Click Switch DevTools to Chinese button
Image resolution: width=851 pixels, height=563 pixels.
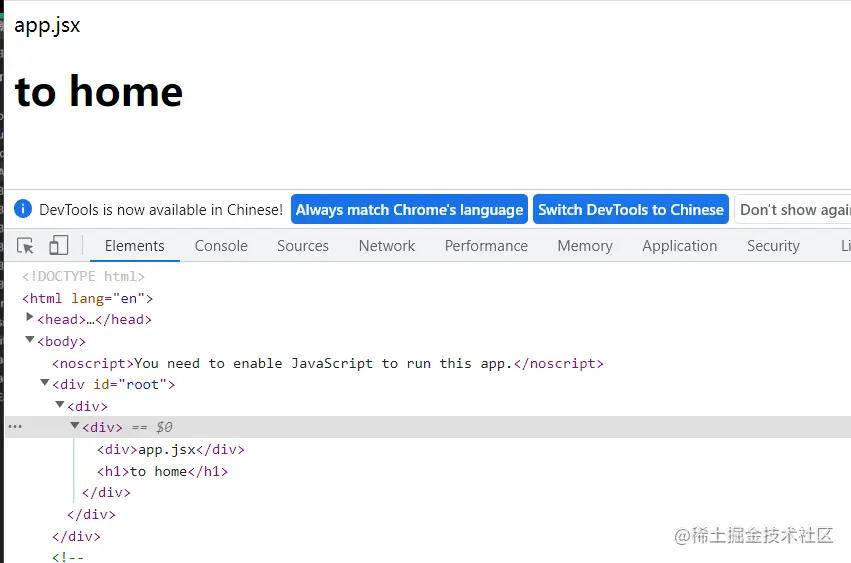click(631, 210)
